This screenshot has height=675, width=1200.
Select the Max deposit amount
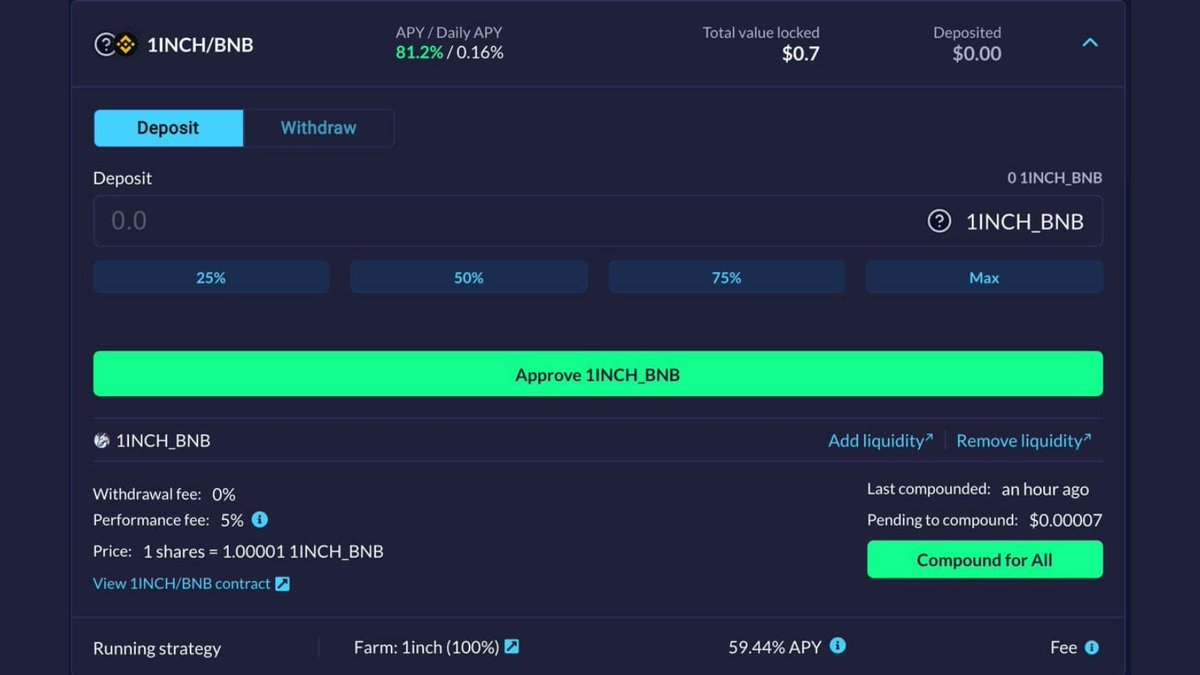point(984,278)
